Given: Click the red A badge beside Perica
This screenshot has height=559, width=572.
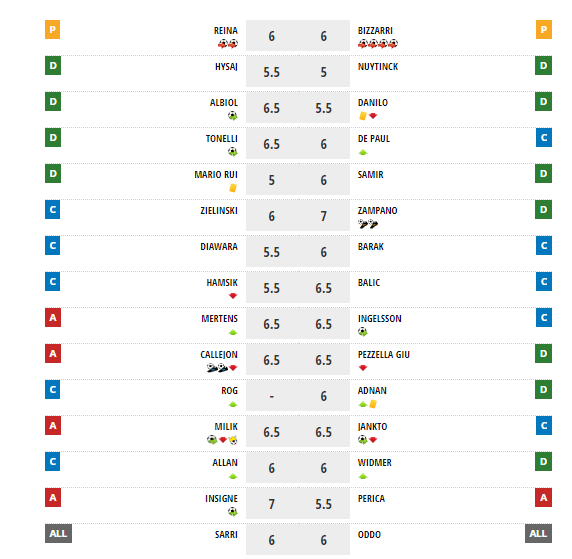Looking at the screenshot, I should pyautogui.click(x=544, y=498).
